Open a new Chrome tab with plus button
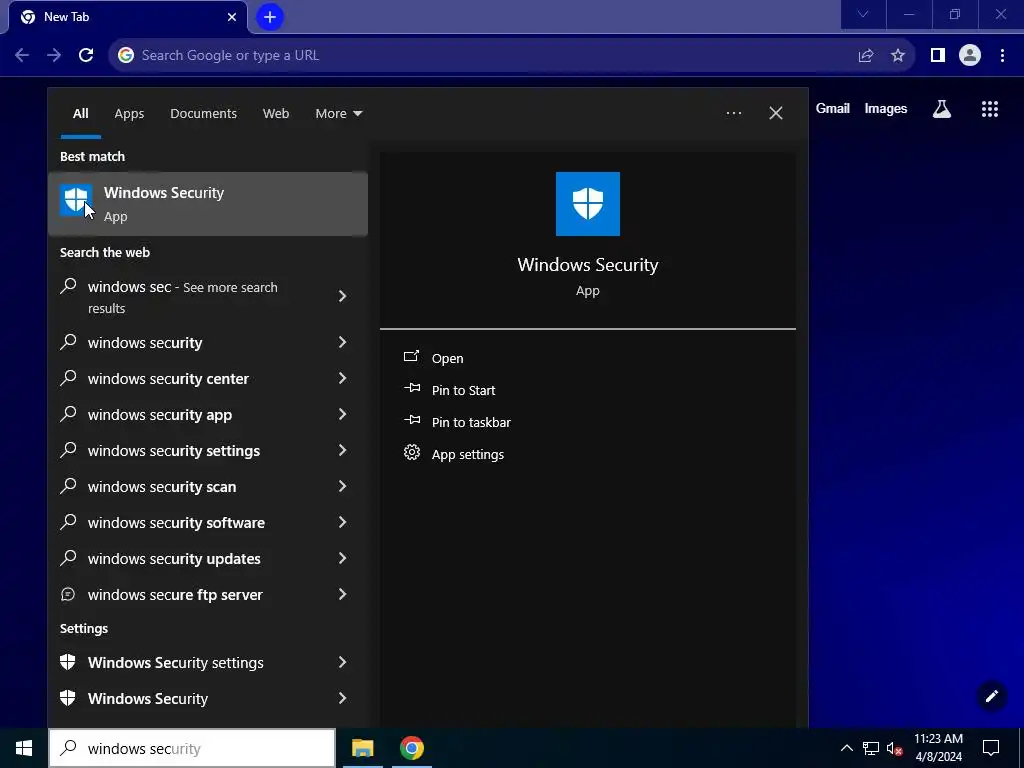The height and width of the screenshot is (768, 1024). 270,17
